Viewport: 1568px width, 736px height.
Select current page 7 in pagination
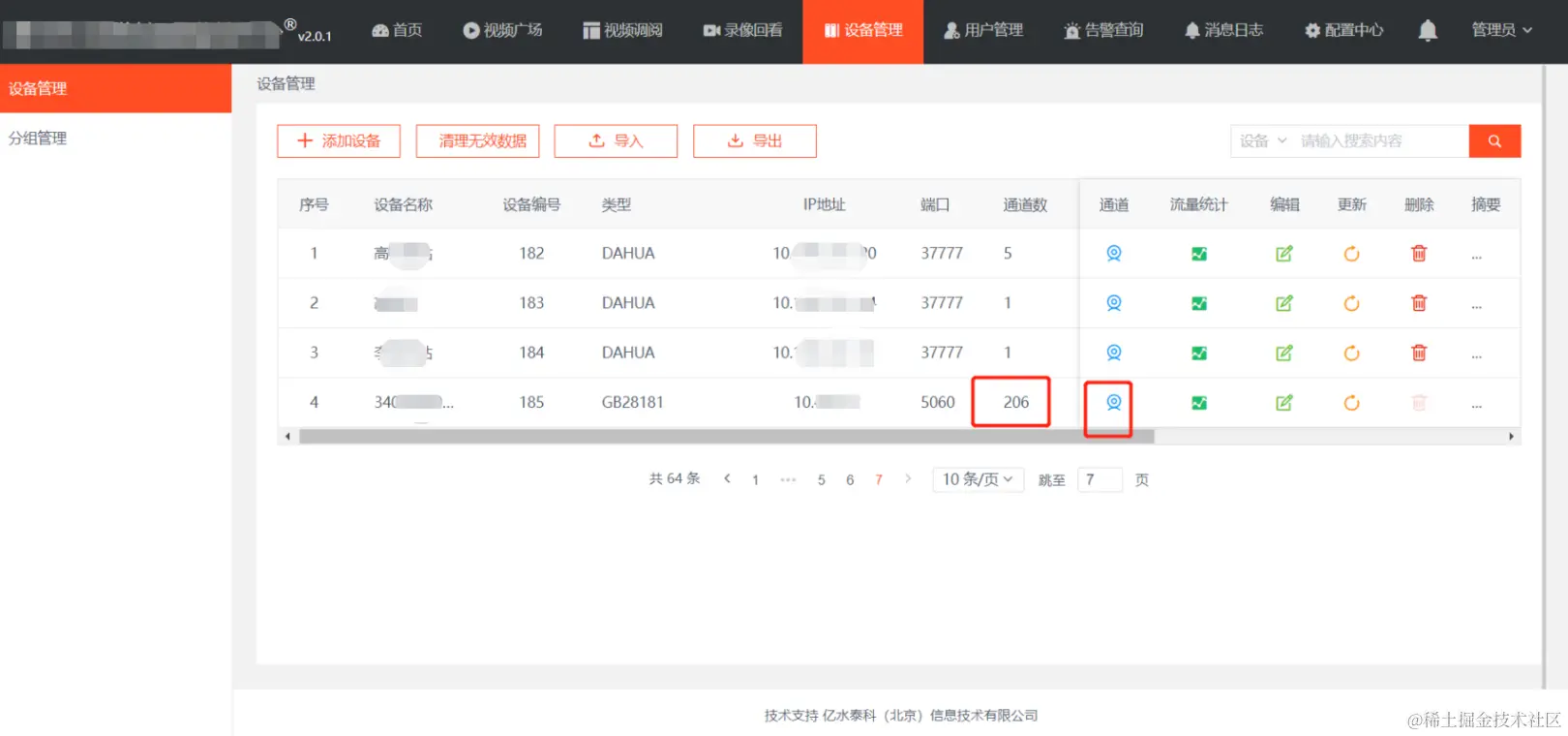click(x=879, y=479)
